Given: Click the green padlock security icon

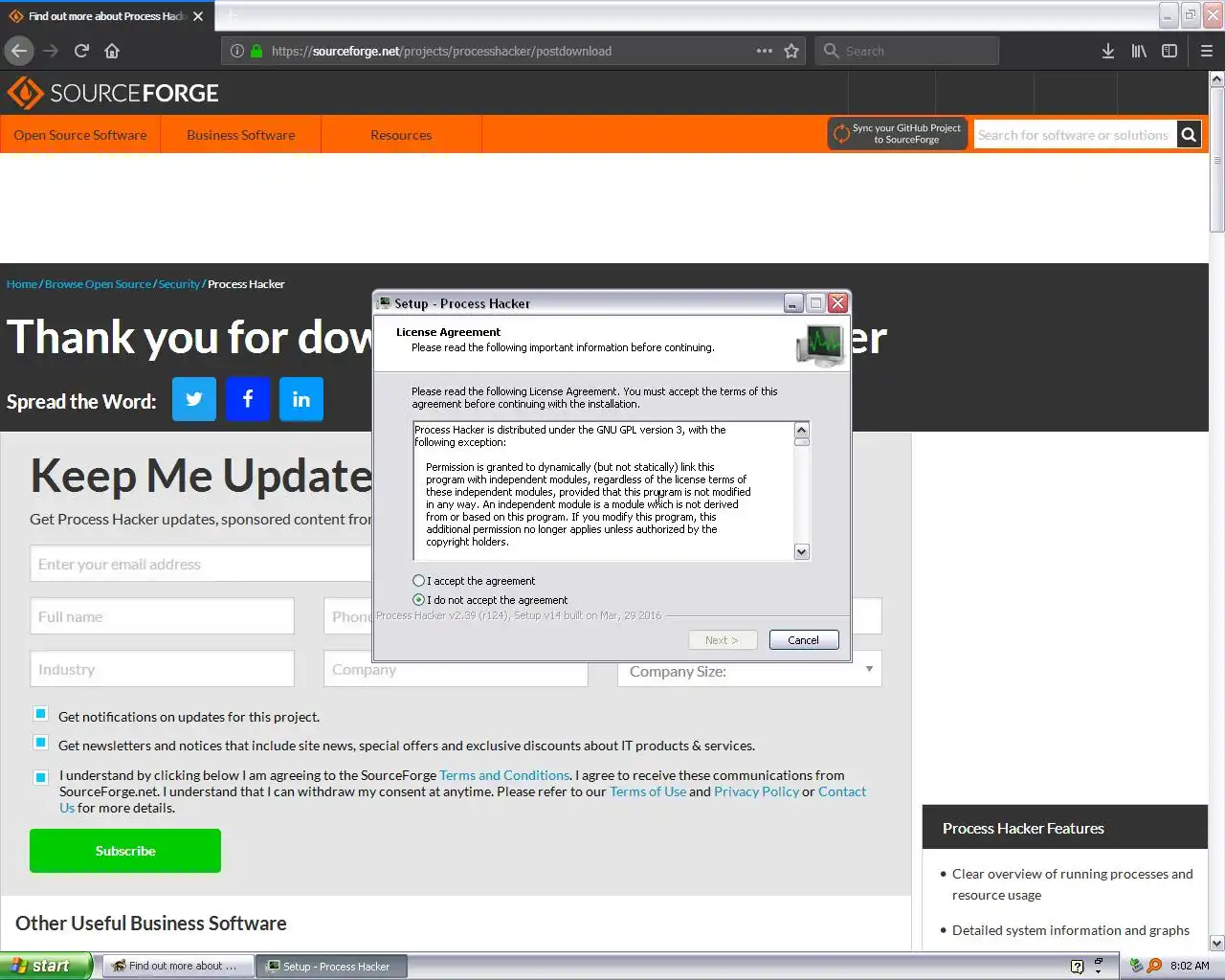Looking at the screenshot, I should pos(256,51).
